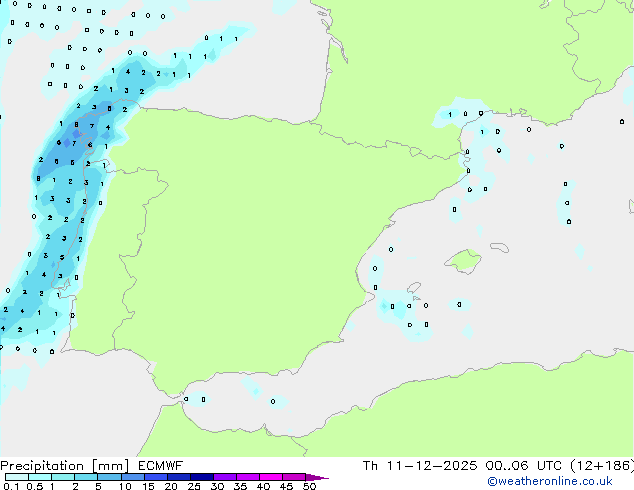Click the '00..06 UTC' time range text

pyautogui.click(x=524, y=466)
